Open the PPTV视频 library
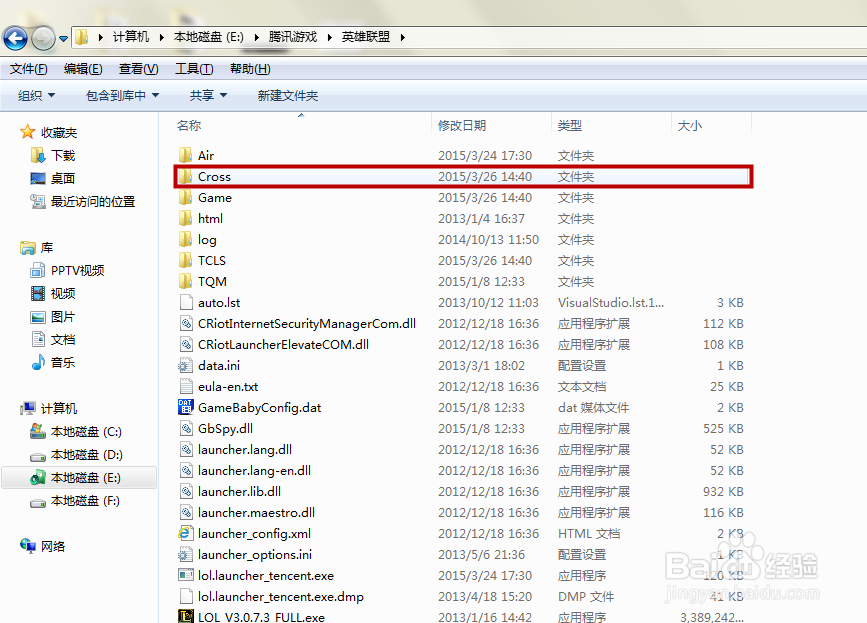Screen dimensions: 867x623 point(67,270)
